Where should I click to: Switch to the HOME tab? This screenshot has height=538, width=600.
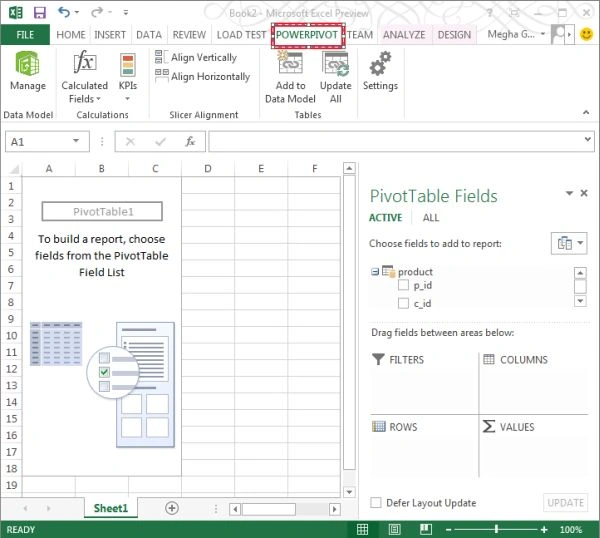[71, 35]
